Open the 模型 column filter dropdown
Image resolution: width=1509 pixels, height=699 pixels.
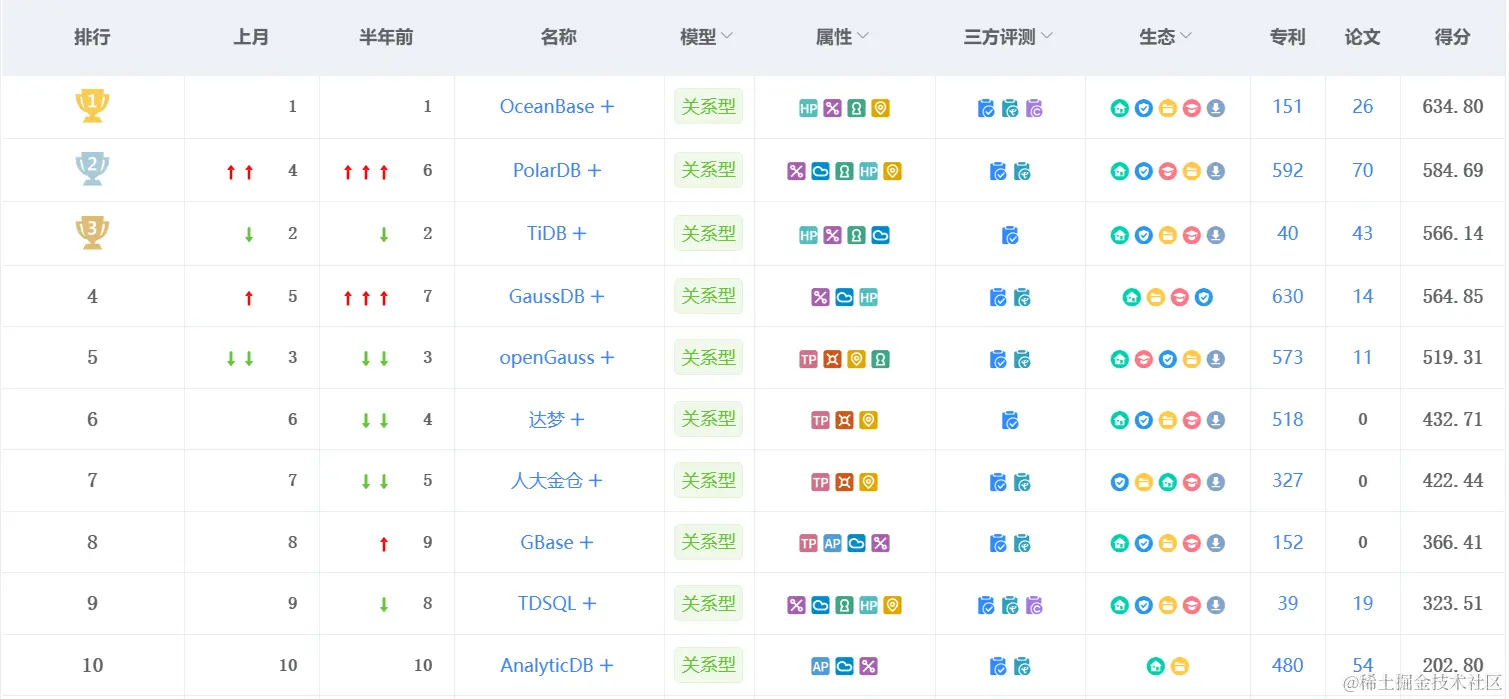(727, 37)
